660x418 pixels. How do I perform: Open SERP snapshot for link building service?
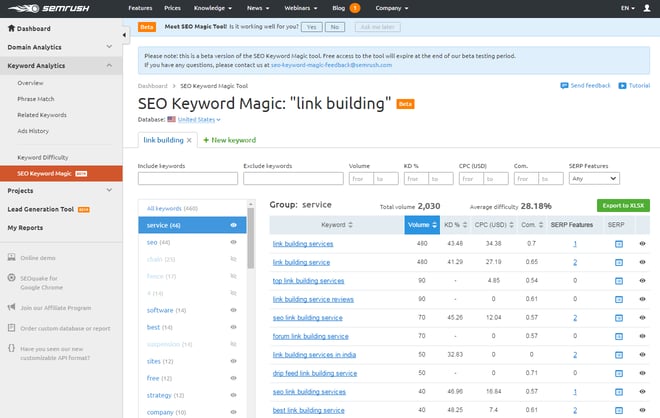pyautogui.click(x=619, y=262)
